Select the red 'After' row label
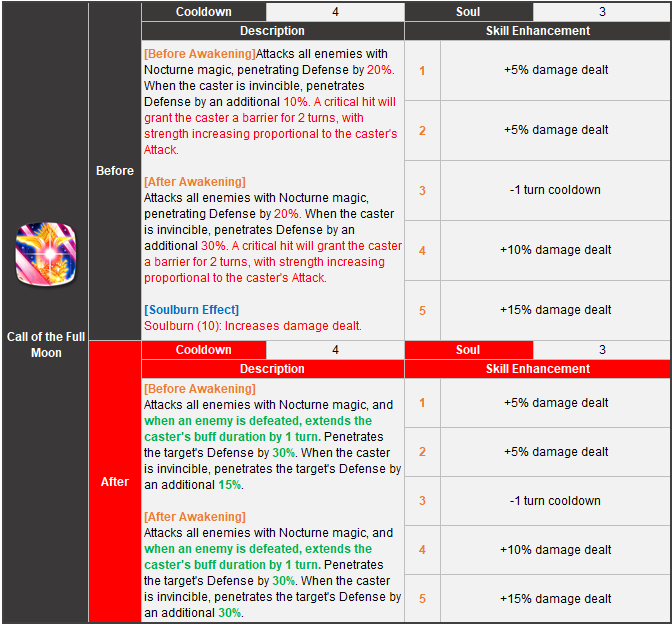This screenshot has height=624, width=672. 115,482
